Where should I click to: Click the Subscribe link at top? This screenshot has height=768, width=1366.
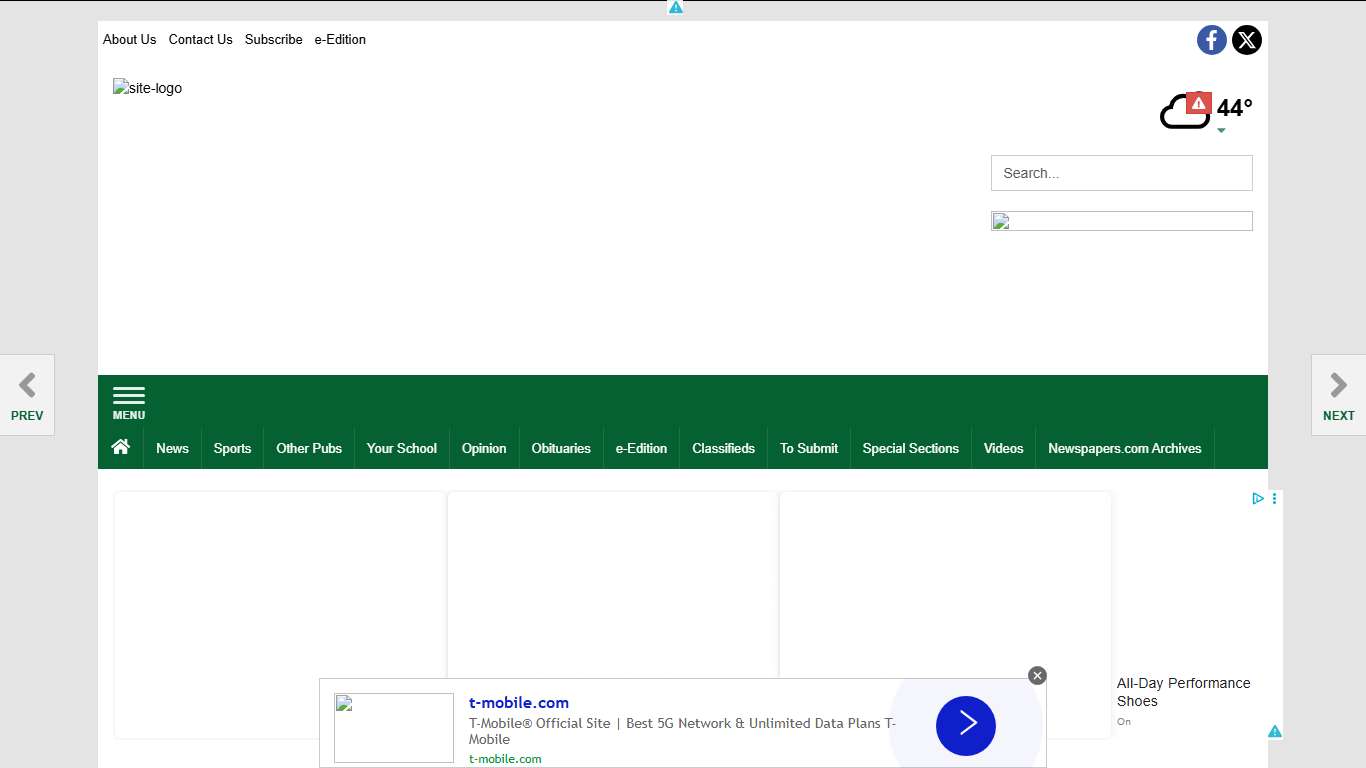pos(273,40)
